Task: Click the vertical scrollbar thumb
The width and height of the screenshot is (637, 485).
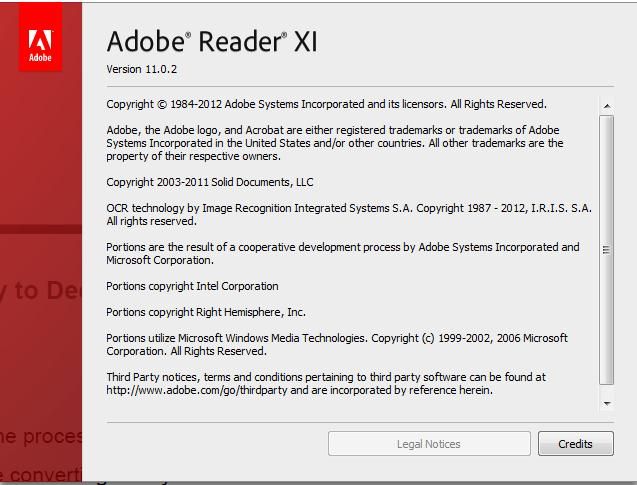Action: click(x=607, y=250)
